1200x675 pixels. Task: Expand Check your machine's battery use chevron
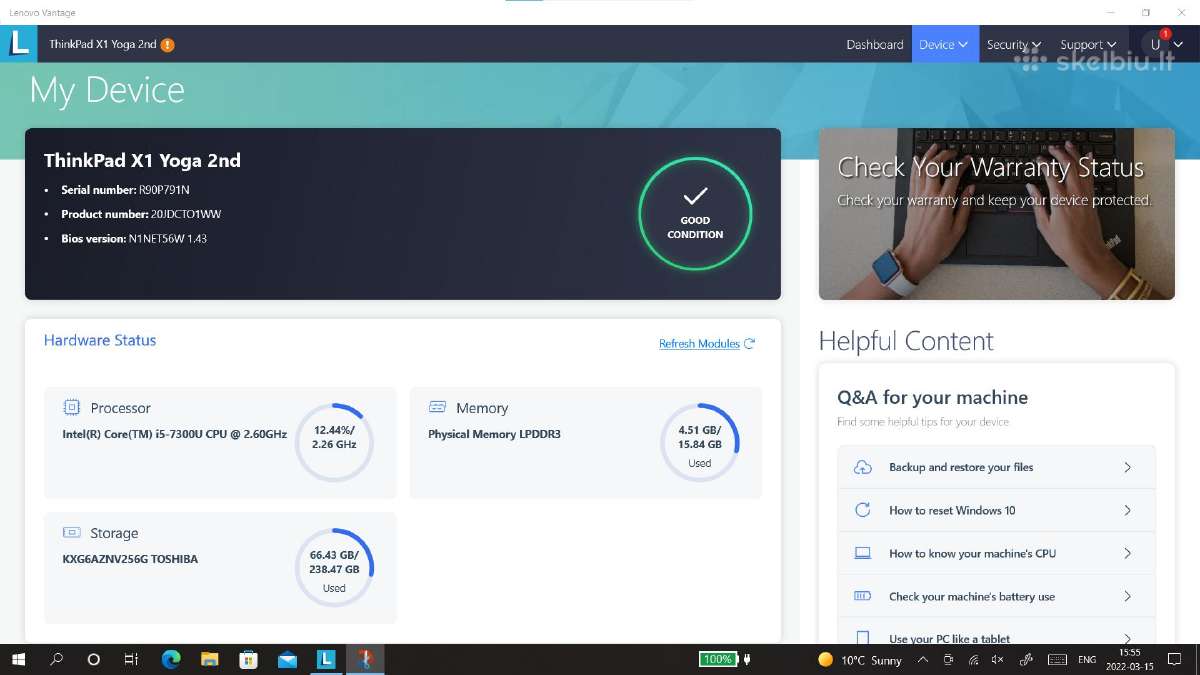point(1127,596)
